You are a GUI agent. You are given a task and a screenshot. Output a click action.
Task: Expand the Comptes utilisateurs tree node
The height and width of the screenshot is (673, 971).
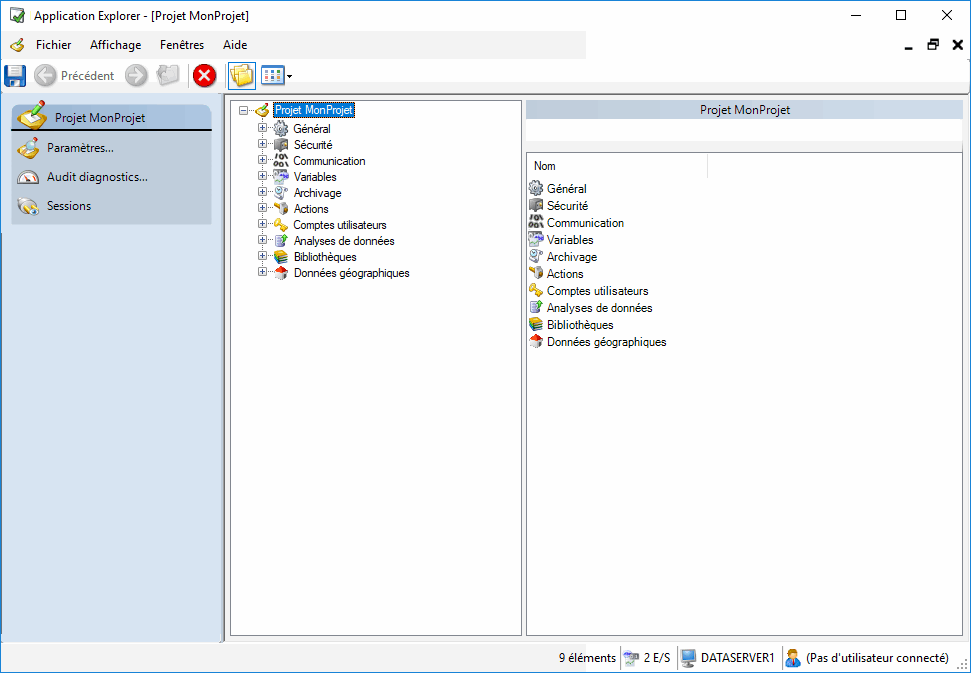coord(263,224)
